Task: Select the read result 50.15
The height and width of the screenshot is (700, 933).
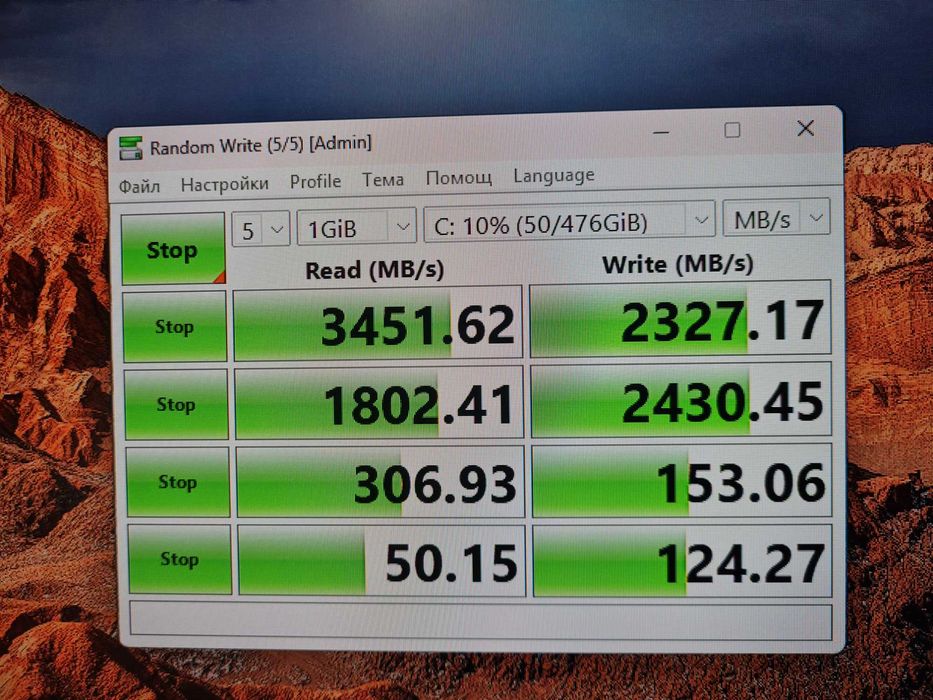Action: click(382, 560)
